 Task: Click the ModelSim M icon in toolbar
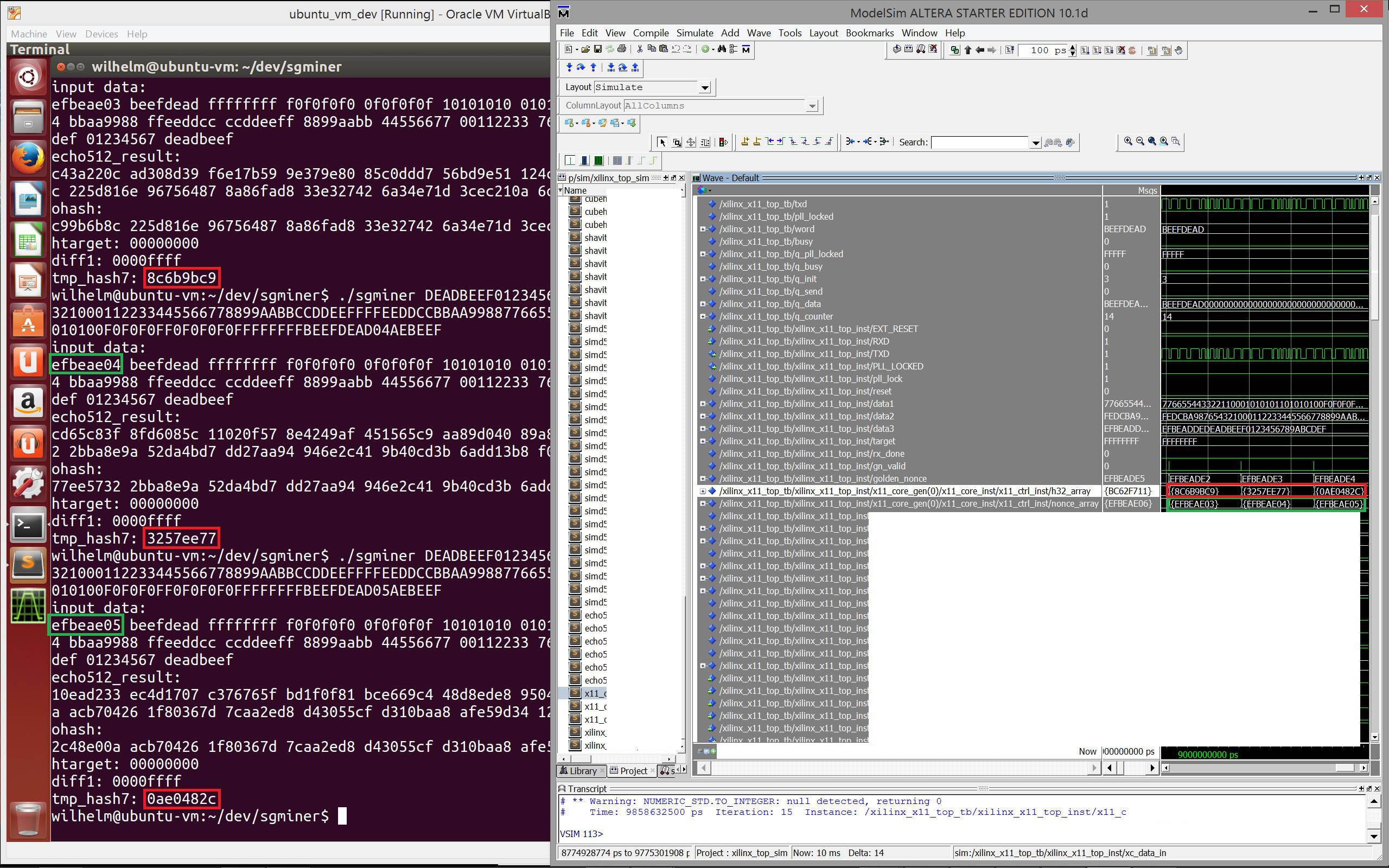(x=746, y=49)
